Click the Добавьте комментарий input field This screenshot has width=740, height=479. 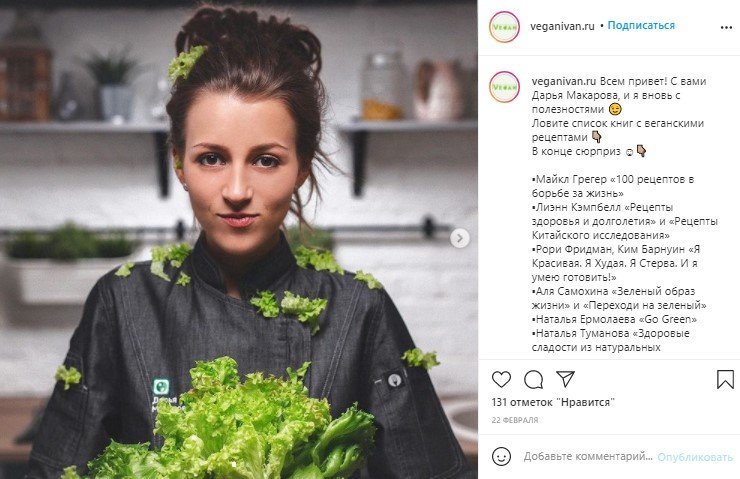tap(588, 456)
